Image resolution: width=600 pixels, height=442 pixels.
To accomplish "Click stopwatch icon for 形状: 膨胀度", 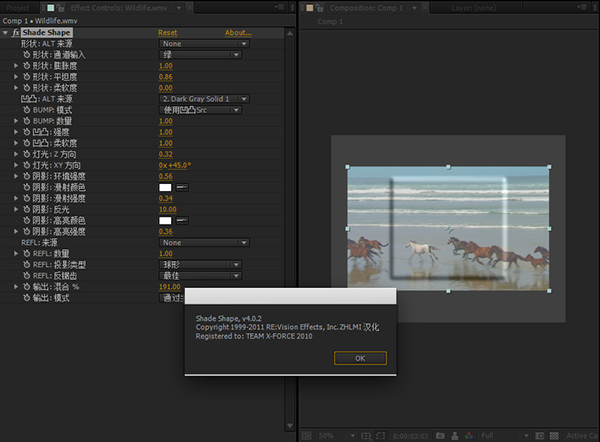I will click(26, 66).
